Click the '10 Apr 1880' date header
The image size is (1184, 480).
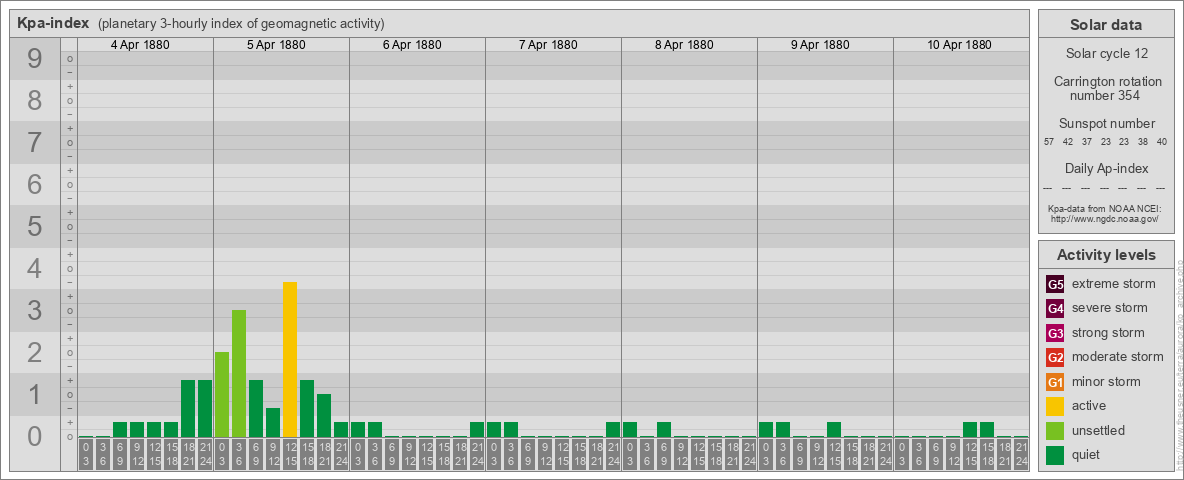pos(959,45)
